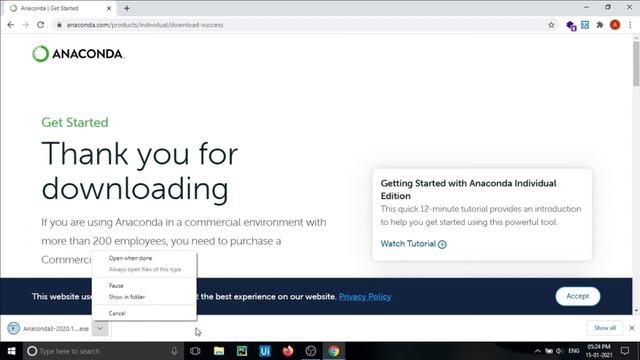Show hidden system tray icons
Image resolution: width=640 pixels, height=360 pixels.
tap(538, 351)
